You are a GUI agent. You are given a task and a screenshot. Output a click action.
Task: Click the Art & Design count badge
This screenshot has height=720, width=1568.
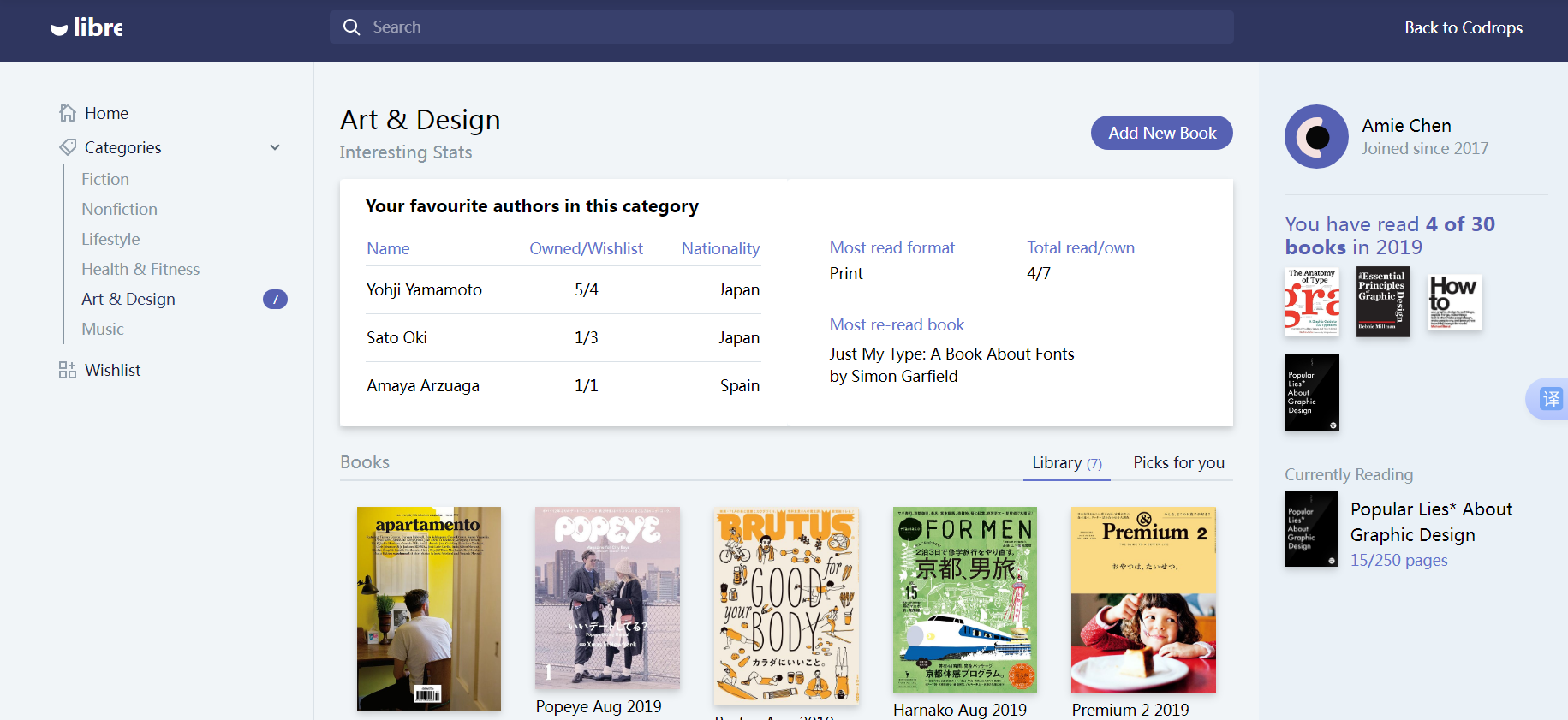[x=275, y=299]
